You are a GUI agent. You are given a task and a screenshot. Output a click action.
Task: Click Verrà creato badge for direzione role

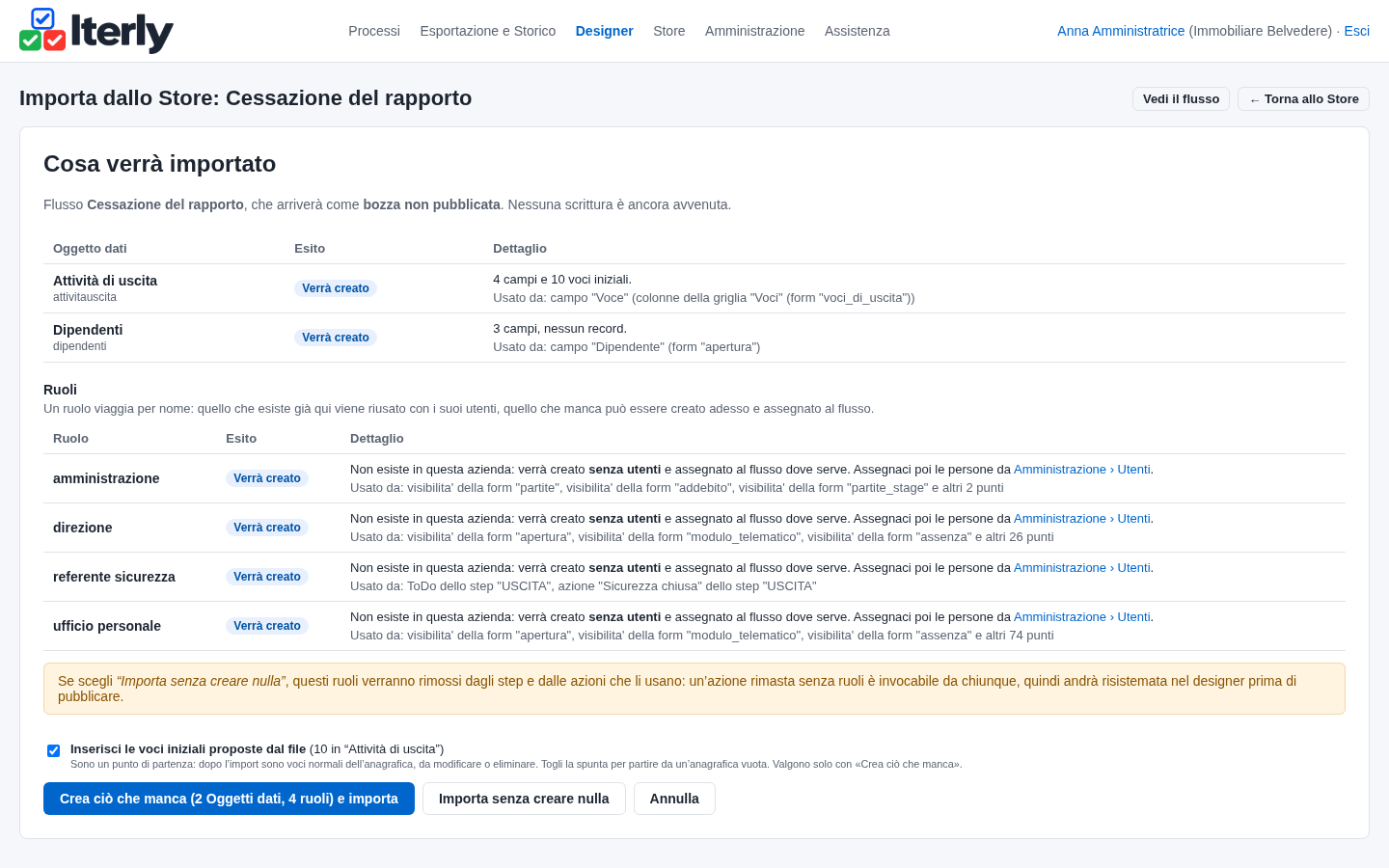point(267,528)
